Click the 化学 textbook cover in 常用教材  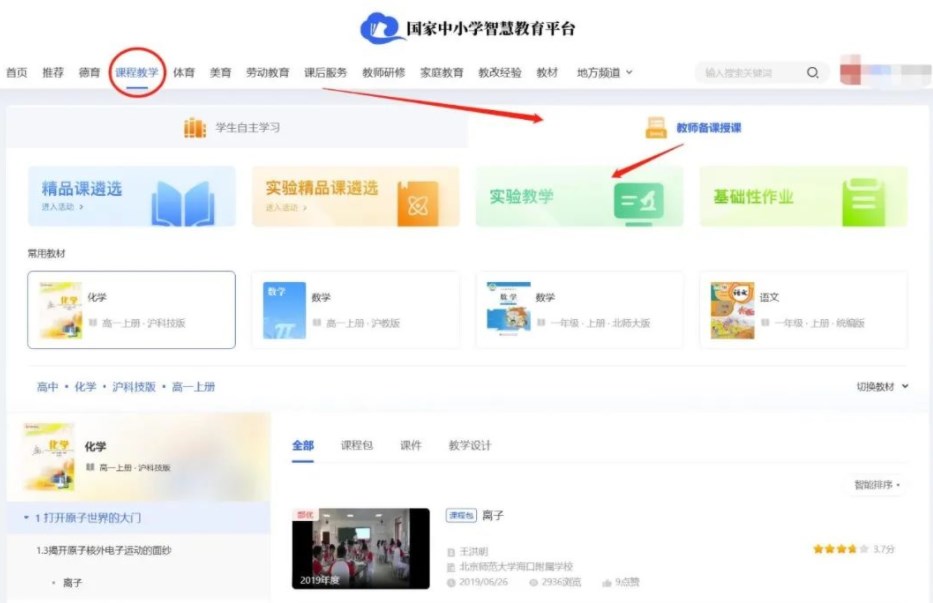pos(61,310)
